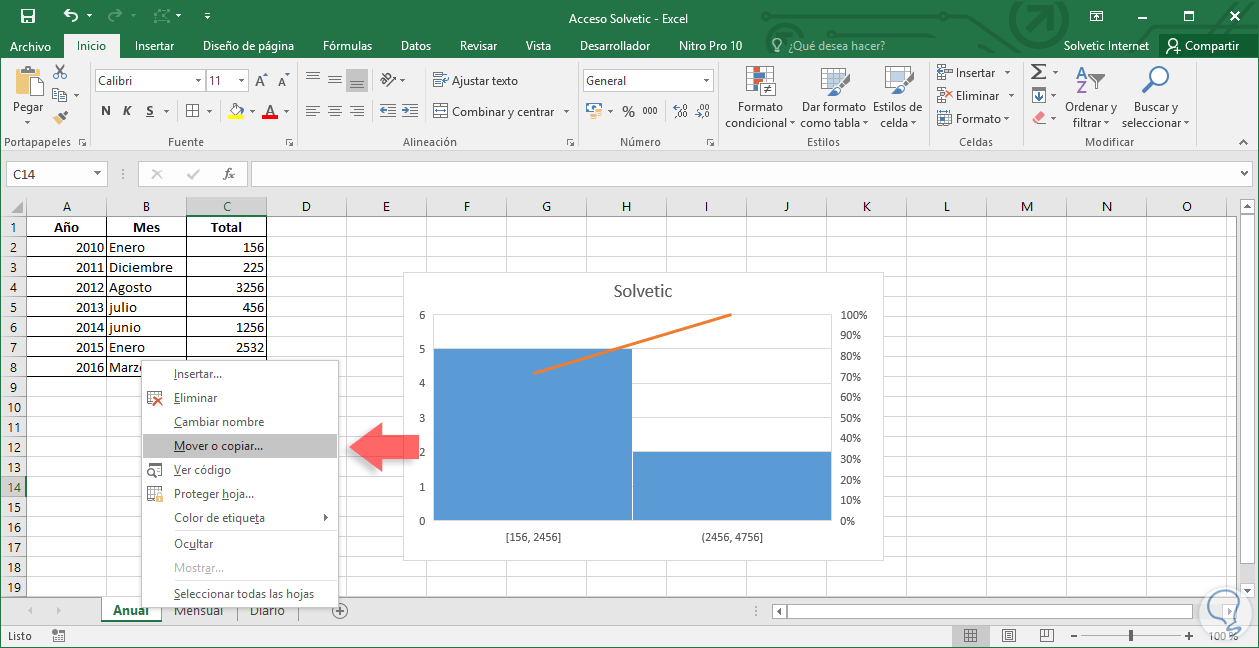Click the AutoSum sigma icon
This screenshot has height=648, width=1259.
(x=1039, y=72)
